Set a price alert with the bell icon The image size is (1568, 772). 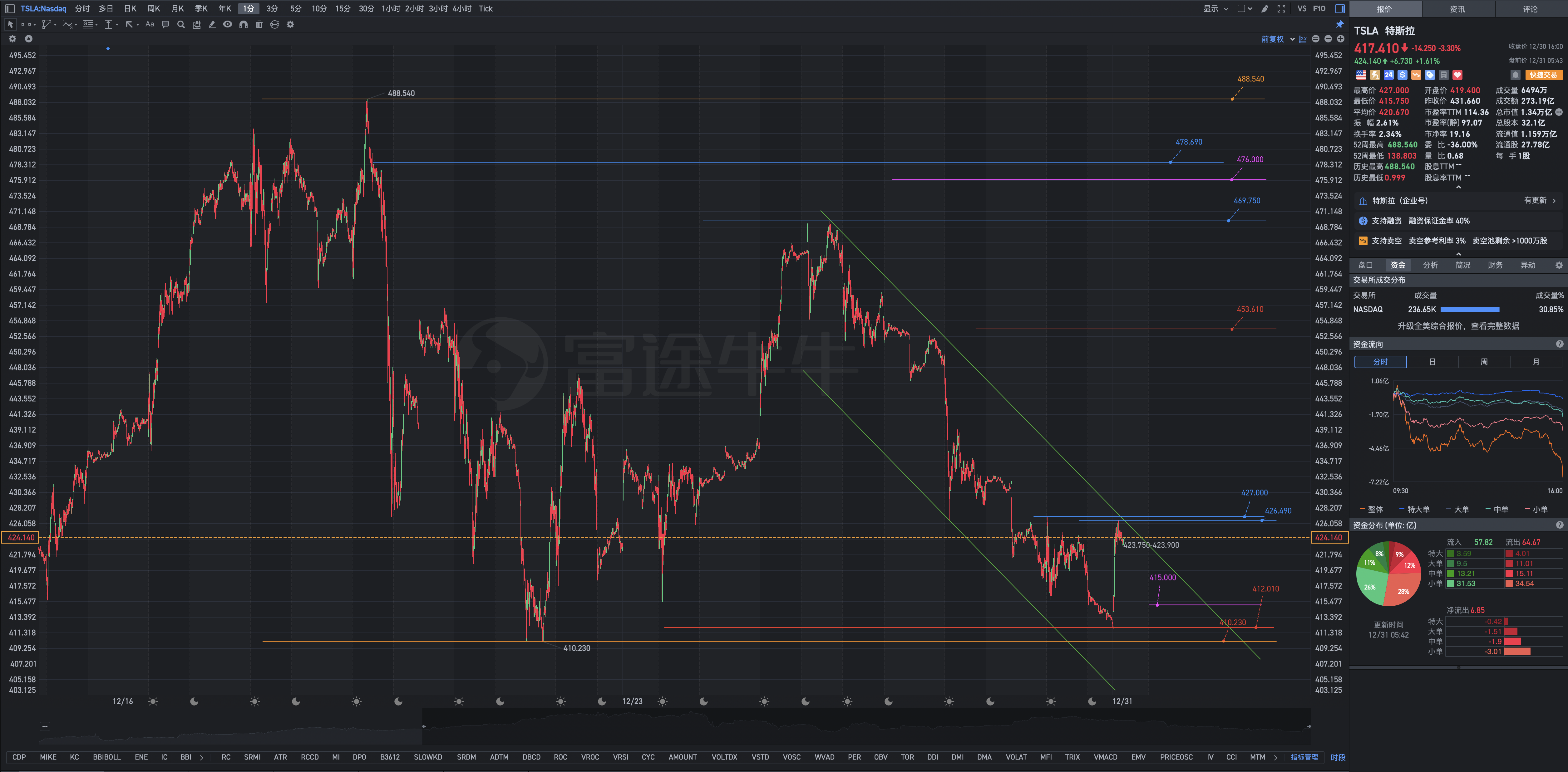[1516, 75]
